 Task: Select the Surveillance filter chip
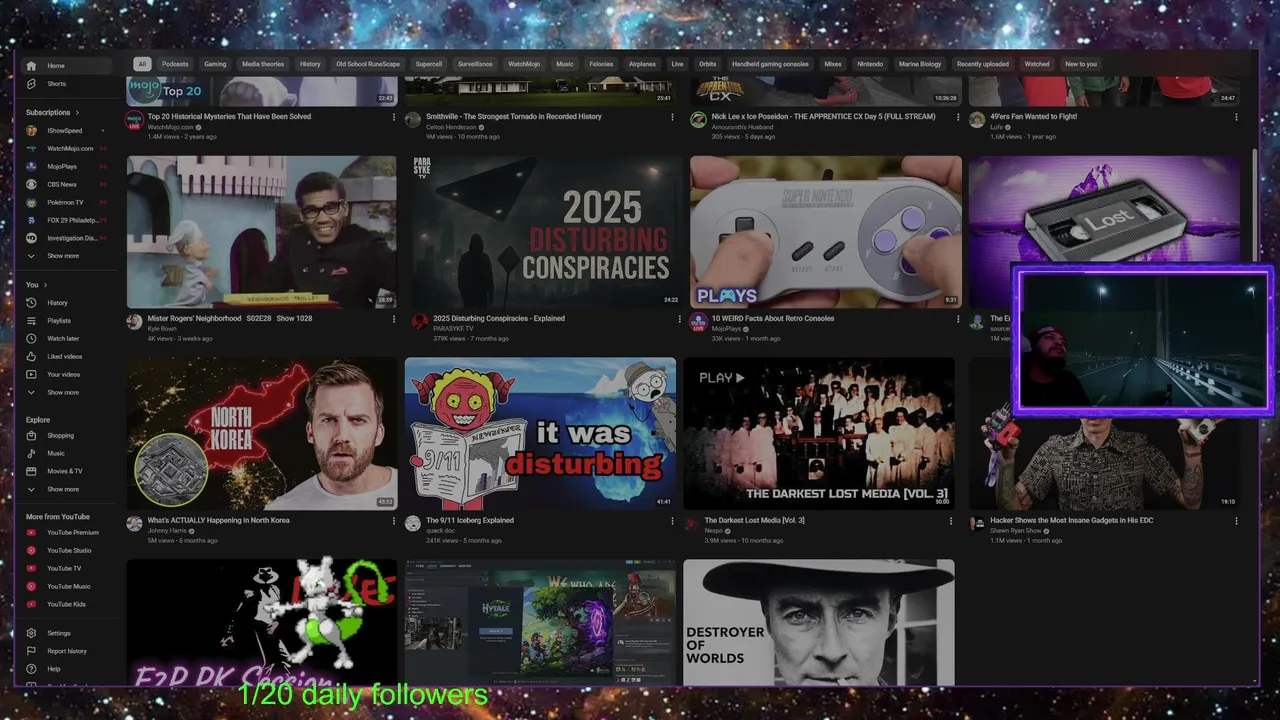coord(475,64)
